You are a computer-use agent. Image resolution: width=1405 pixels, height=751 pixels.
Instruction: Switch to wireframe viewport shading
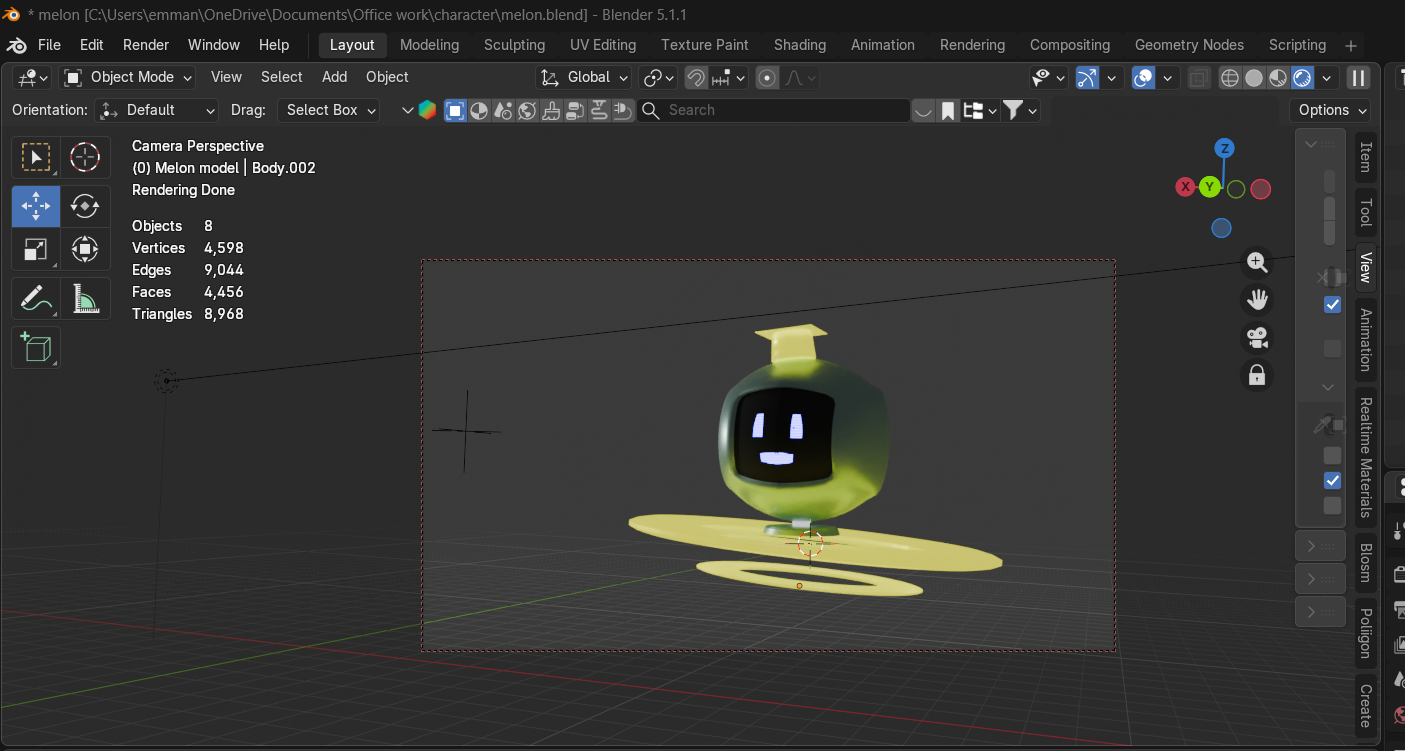coord(1230,77)
